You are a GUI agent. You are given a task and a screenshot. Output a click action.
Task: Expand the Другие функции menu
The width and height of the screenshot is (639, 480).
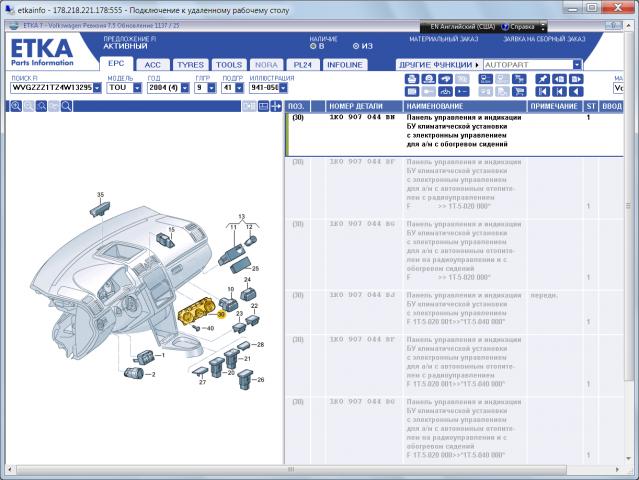pos(438,65)
